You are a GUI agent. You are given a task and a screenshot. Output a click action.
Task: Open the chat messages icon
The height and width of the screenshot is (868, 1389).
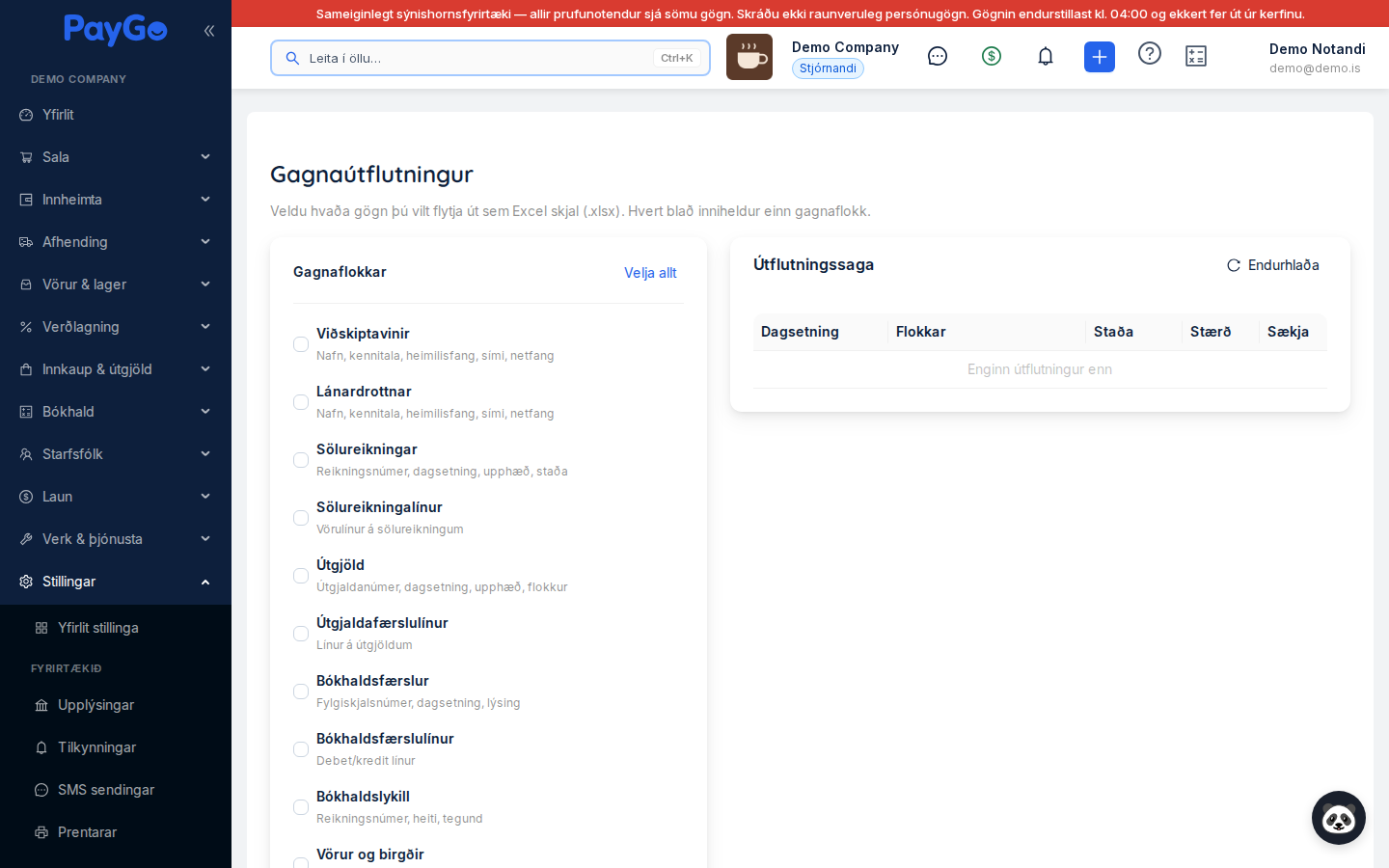[938, 56]
